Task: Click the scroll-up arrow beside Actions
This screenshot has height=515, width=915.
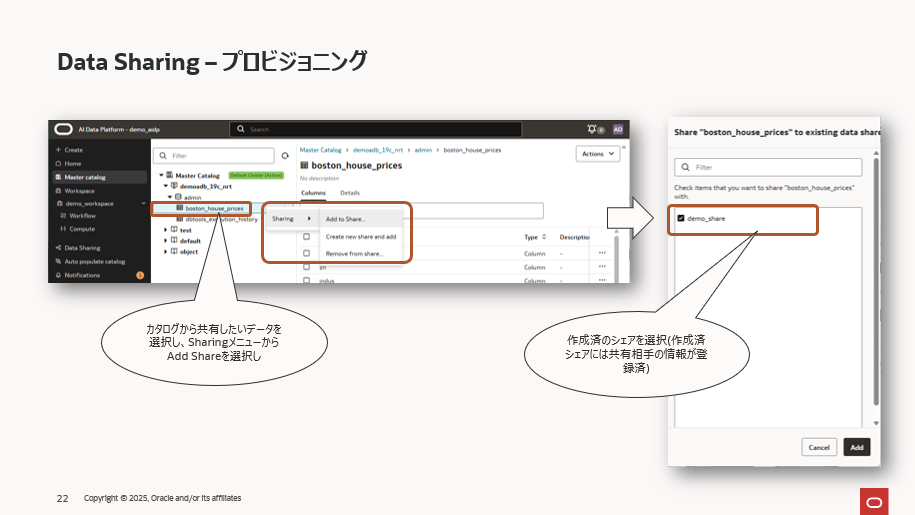Action: tap(624, 147)
